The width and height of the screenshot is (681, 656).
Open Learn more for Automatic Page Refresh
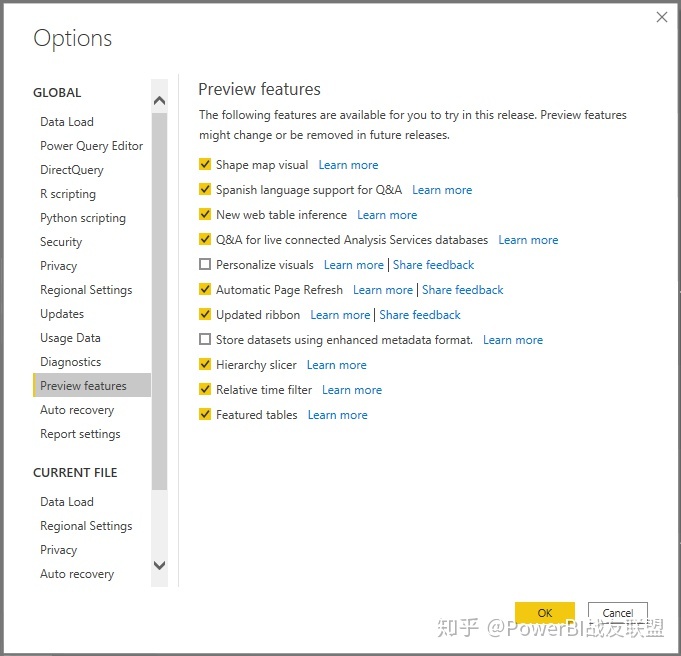(x=383, y=290)
